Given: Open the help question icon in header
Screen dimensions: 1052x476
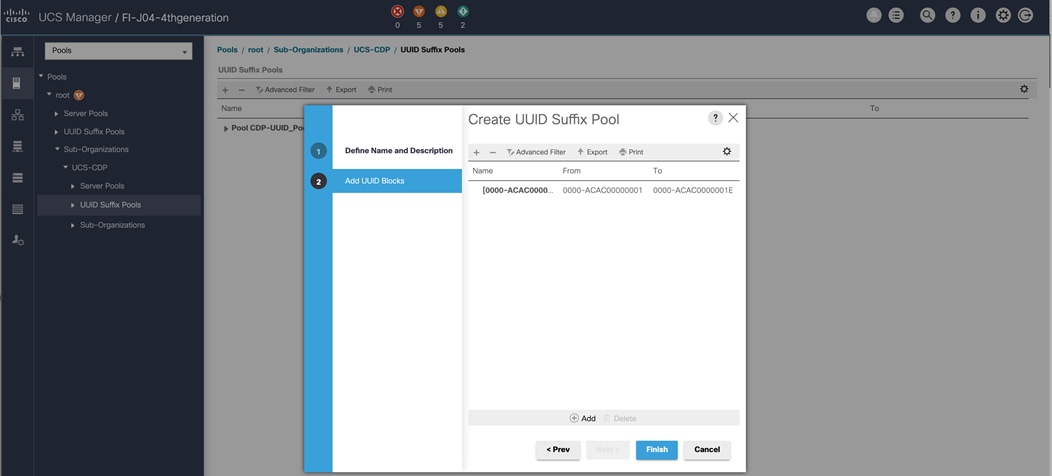Looking at the screenshot, I should 953,16.
